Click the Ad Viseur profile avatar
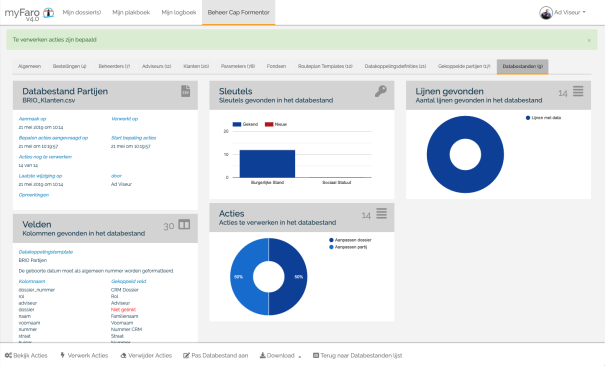The image size is (605, 366). point(546,12)
